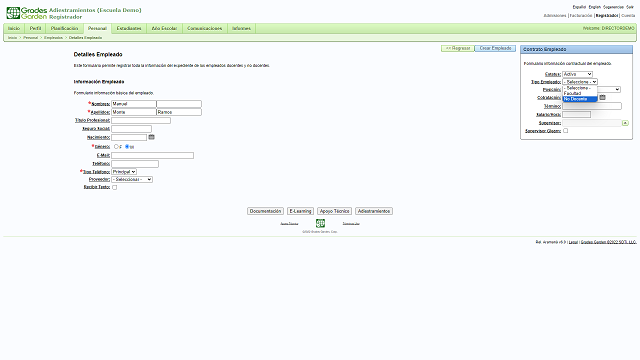Click the Grades Garden logo in the header
This screenshot has width=640, height=360.
(x=27, y=13)
